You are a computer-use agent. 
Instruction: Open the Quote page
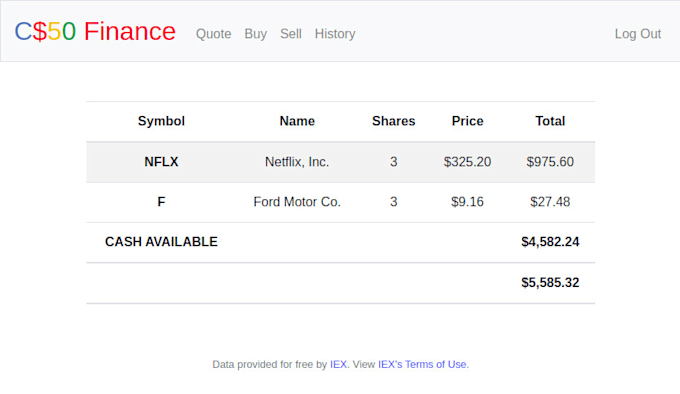pyautogui.click(x=213, y=34)
